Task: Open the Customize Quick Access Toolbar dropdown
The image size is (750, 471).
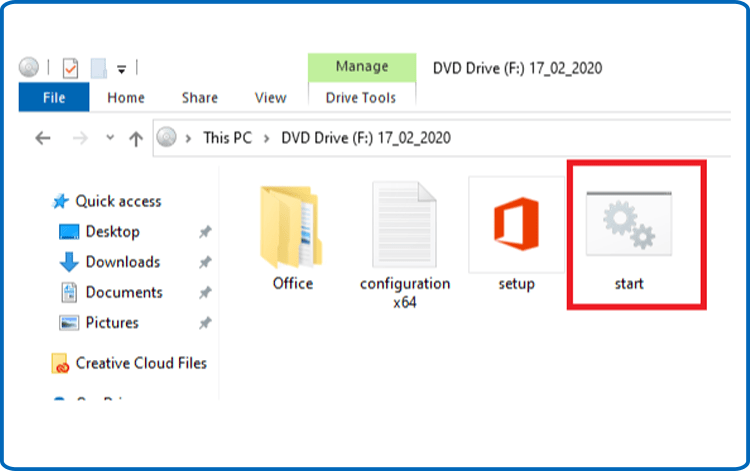Action: pyautogui.click(x=122, y=69)
